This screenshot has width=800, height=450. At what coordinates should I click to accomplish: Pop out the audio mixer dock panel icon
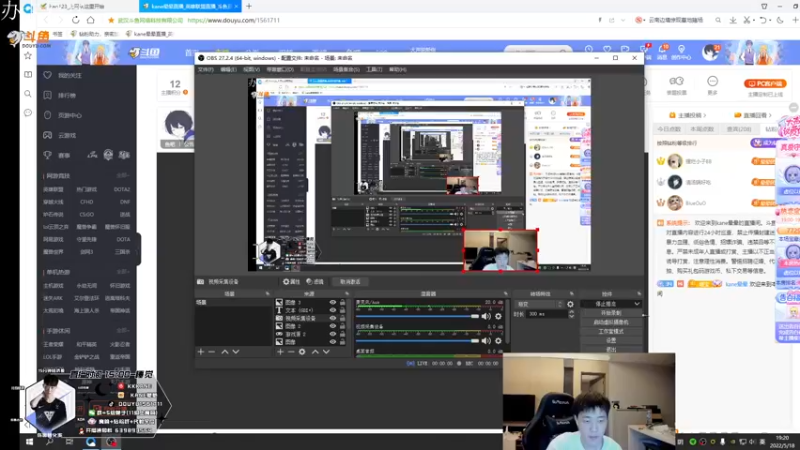(x=506, y=294)
